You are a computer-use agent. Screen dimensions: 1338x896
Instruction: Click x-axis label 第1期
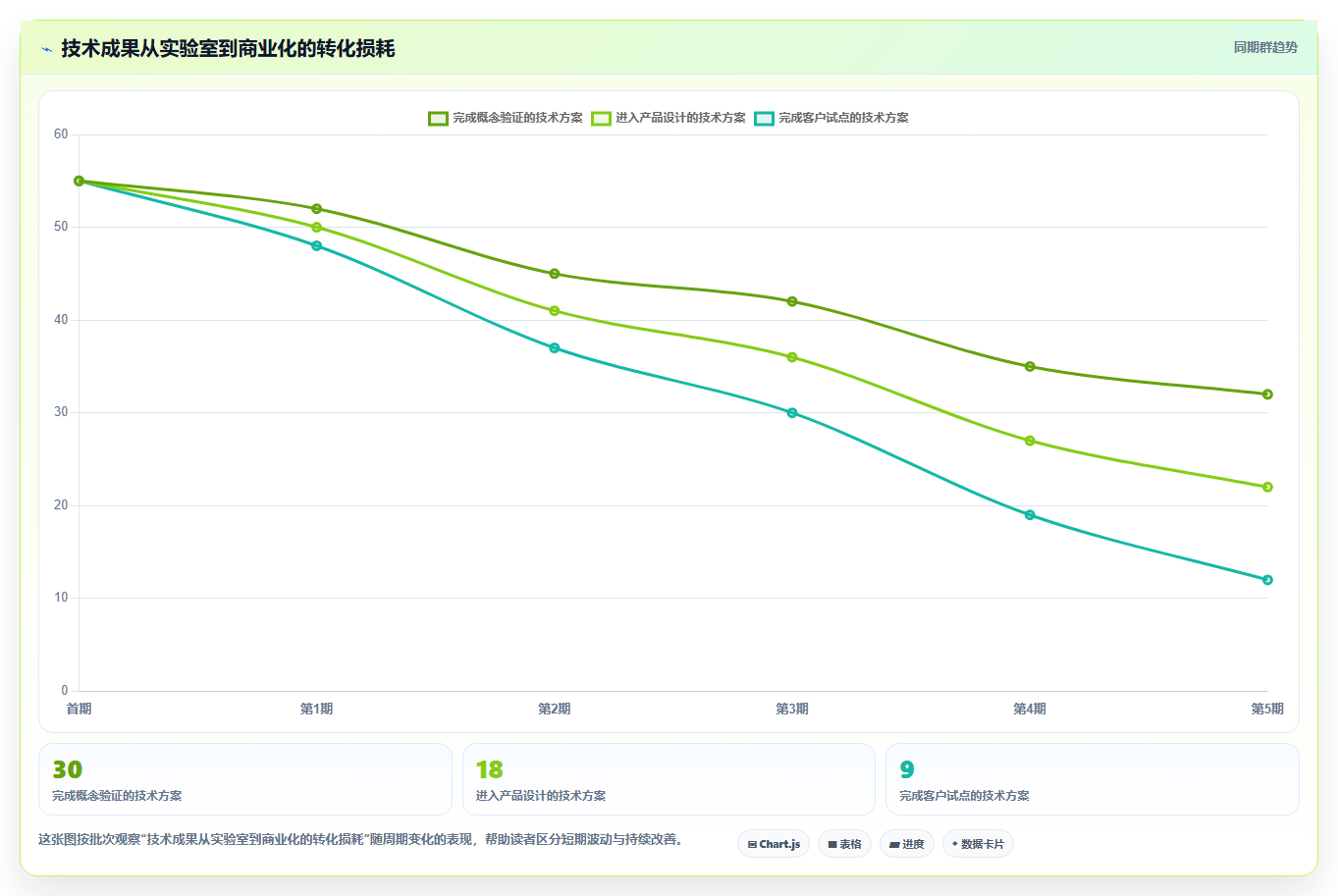point(316,709)
